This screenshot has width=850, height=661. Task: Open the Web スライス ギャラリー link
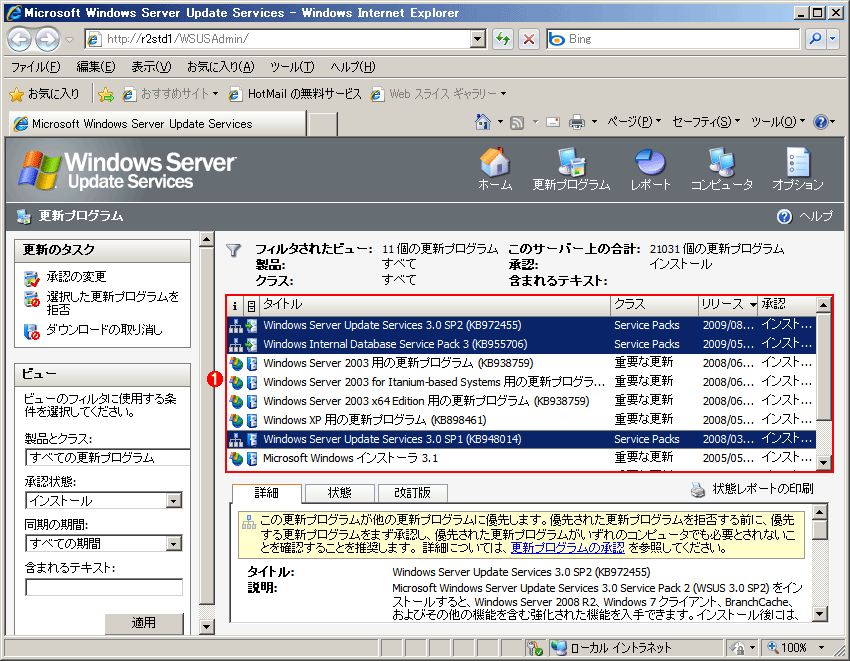click(439, 94)
